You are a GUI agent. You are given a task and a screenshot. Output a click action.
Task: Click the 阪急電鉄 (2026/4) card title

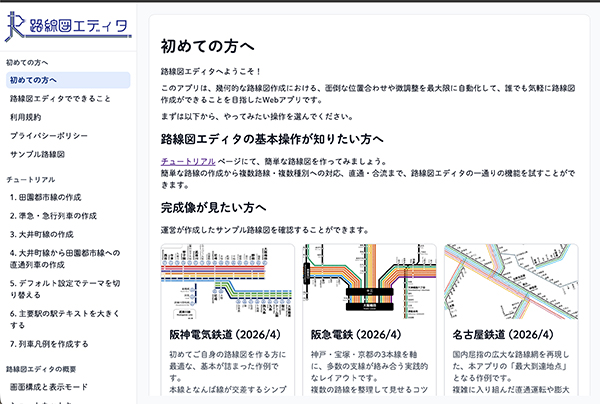356,335
